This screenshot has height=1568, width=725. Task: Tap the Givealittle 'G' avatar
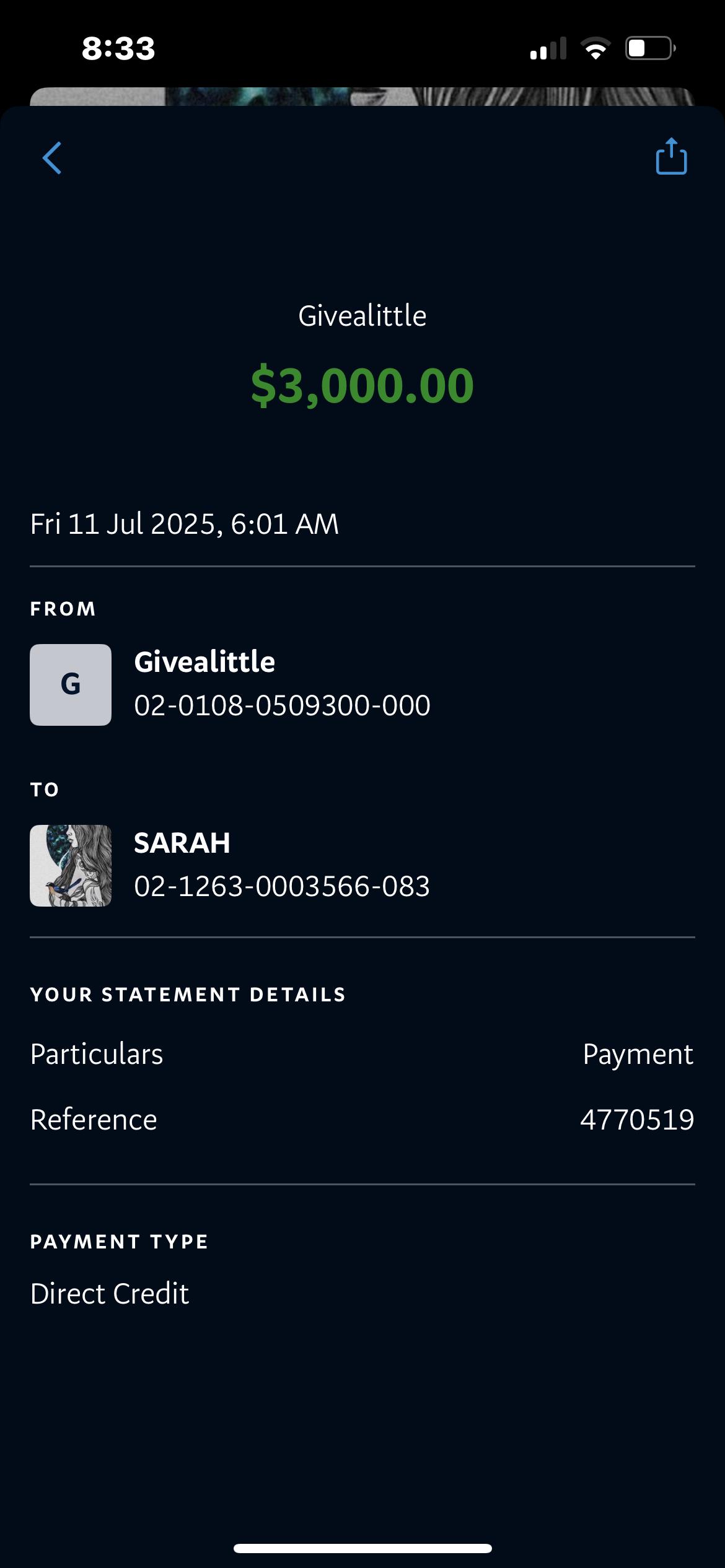point(71,684)
